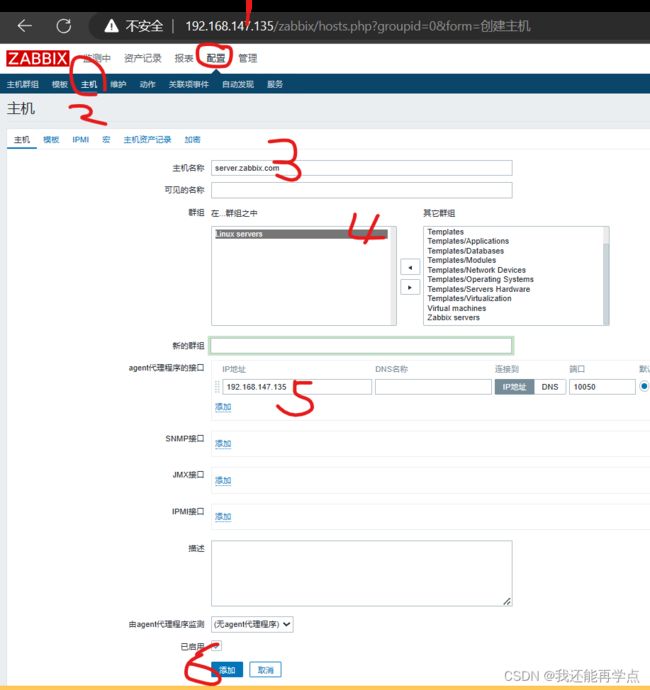
Task: Select Templates/Network Devices in other groups
Action: tap(477, 270)
